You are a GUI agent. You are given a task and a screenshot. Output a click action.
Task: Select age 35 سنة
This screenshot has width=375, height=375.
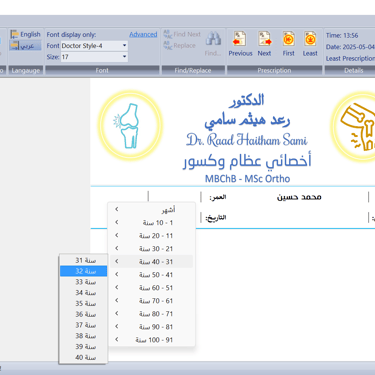point(83,304)
